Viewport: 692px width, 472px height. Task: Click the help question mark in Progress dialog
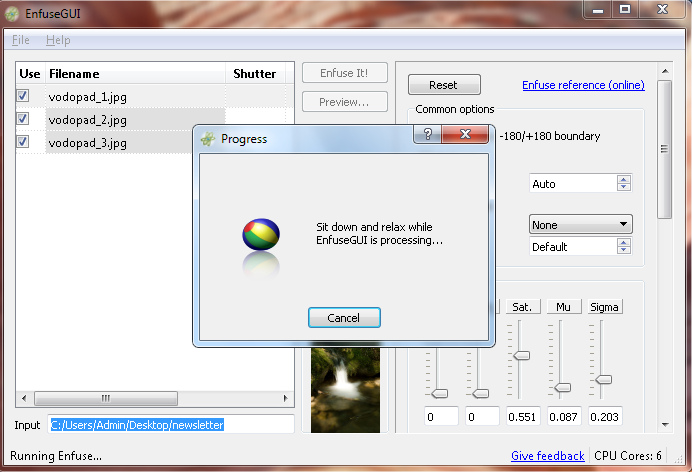pyautogui.click(x=427, y=134)
